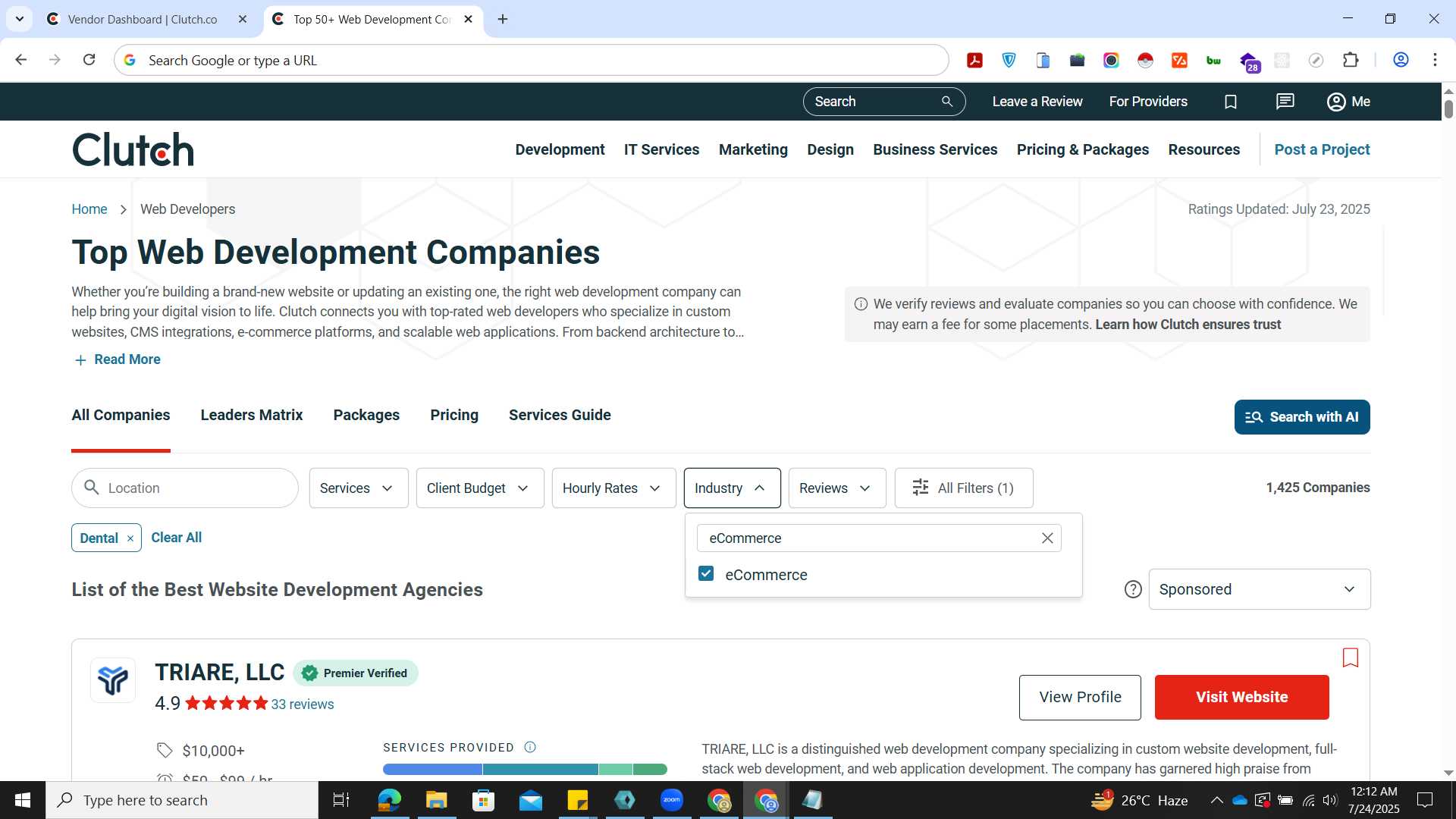
Task: Remove the Dental filter chip
Action: point(130,538)
